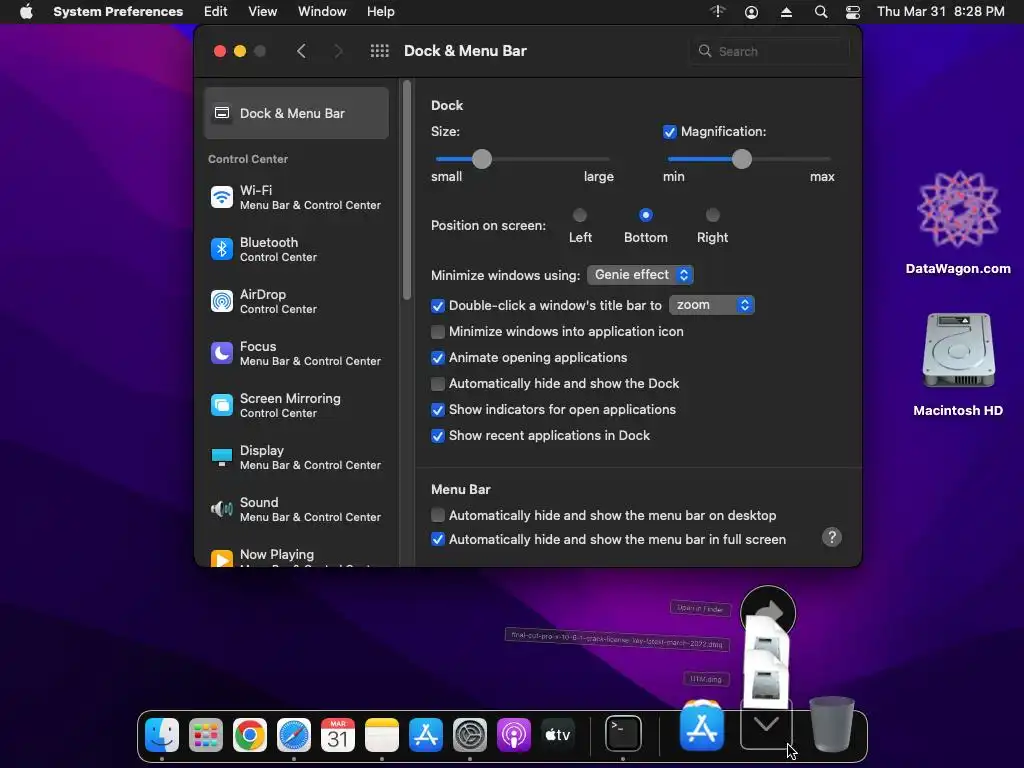Select Focus in the sidebar
Image resolution: width=1024 pixels, height=768 pixels.
[x=296, y=353]
